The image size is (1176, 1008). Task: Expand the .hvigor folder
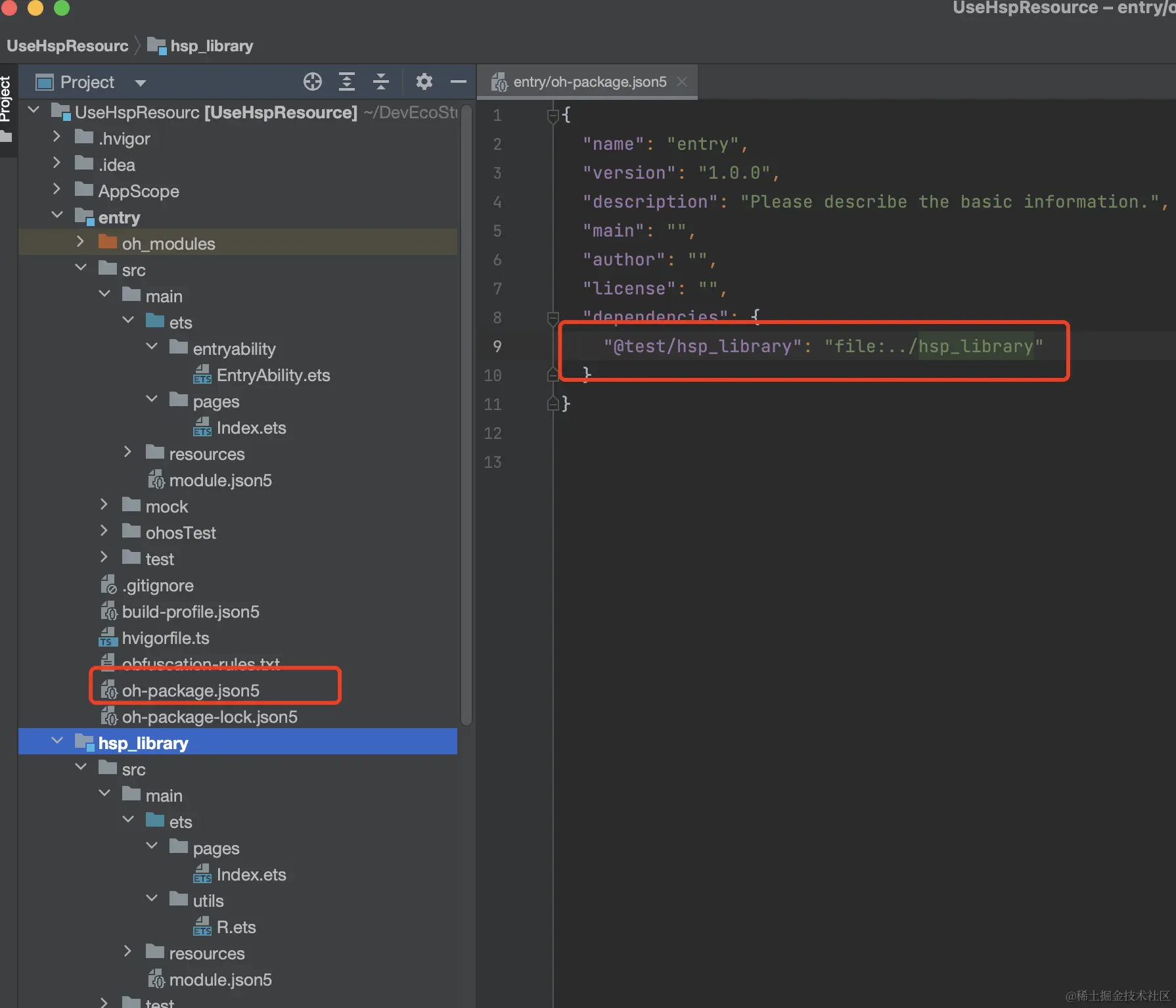tap(57, 137)
